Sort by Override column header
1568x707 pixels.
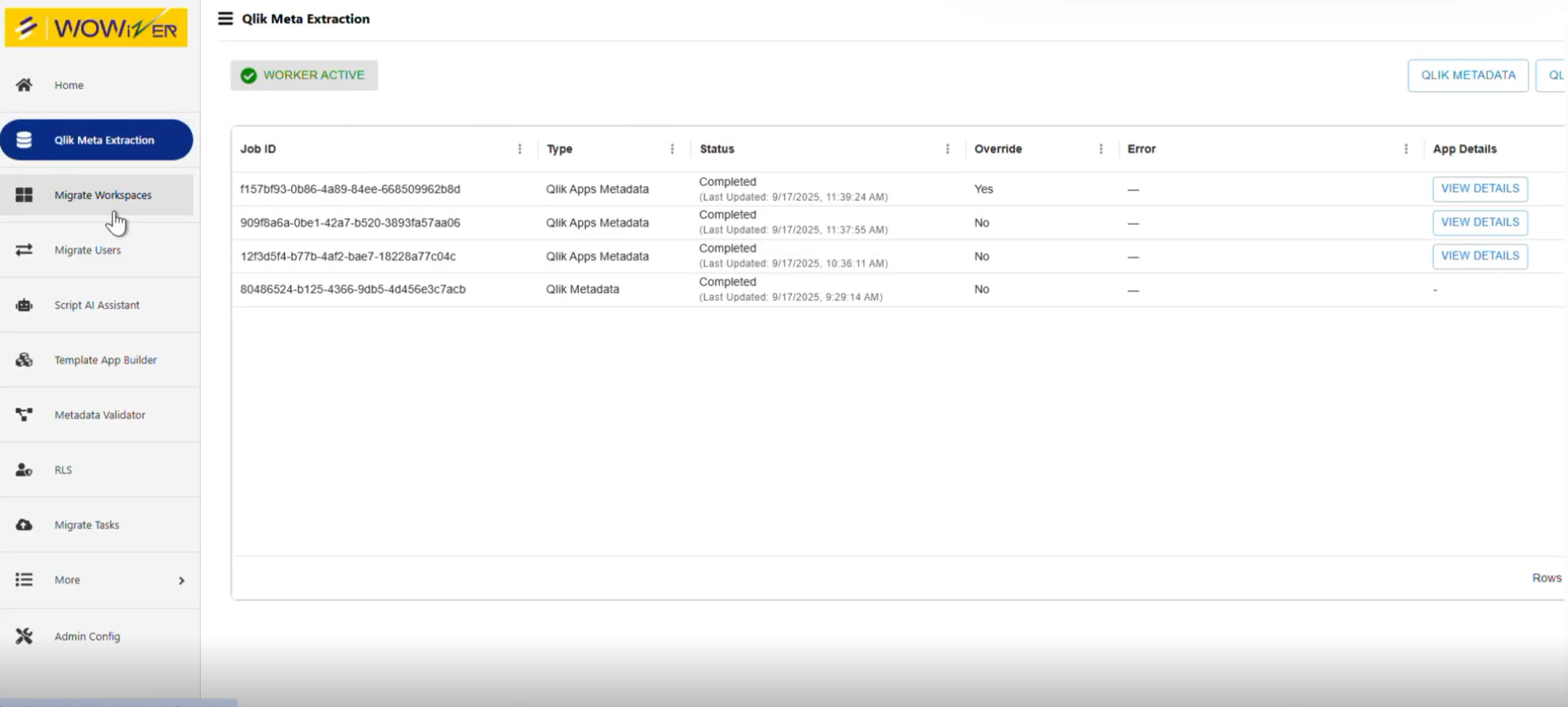coord(998,149)
